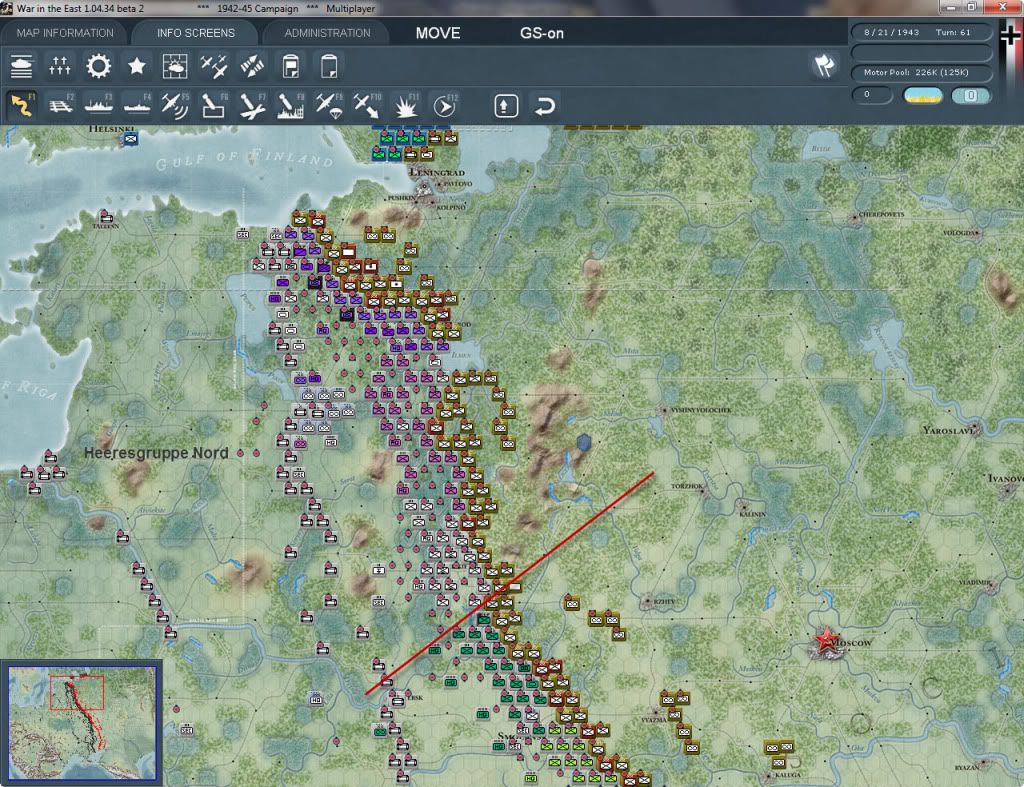Click the dark counter field showing 0
Image resolution: width=1024 pixels, height=787 pixels.
click(872, 95)
